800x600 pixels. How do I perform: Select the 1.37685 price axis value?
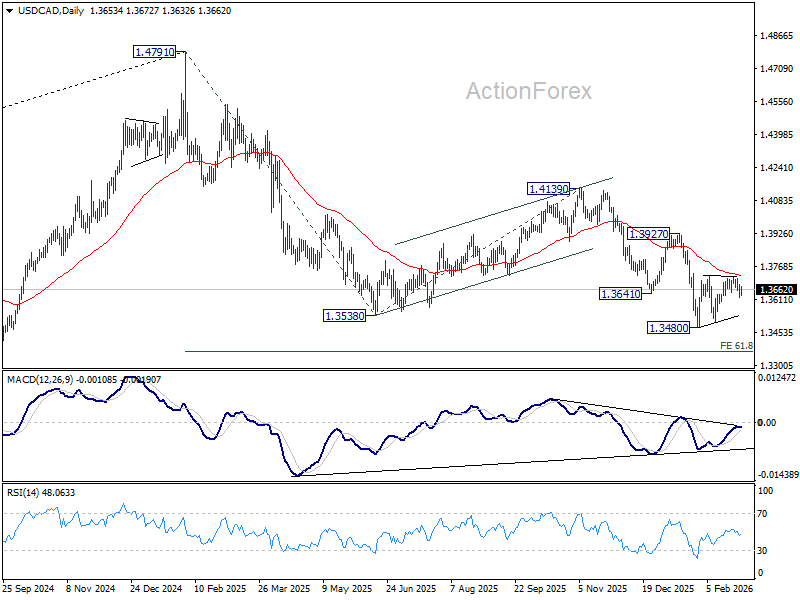(x=777, y=266)
